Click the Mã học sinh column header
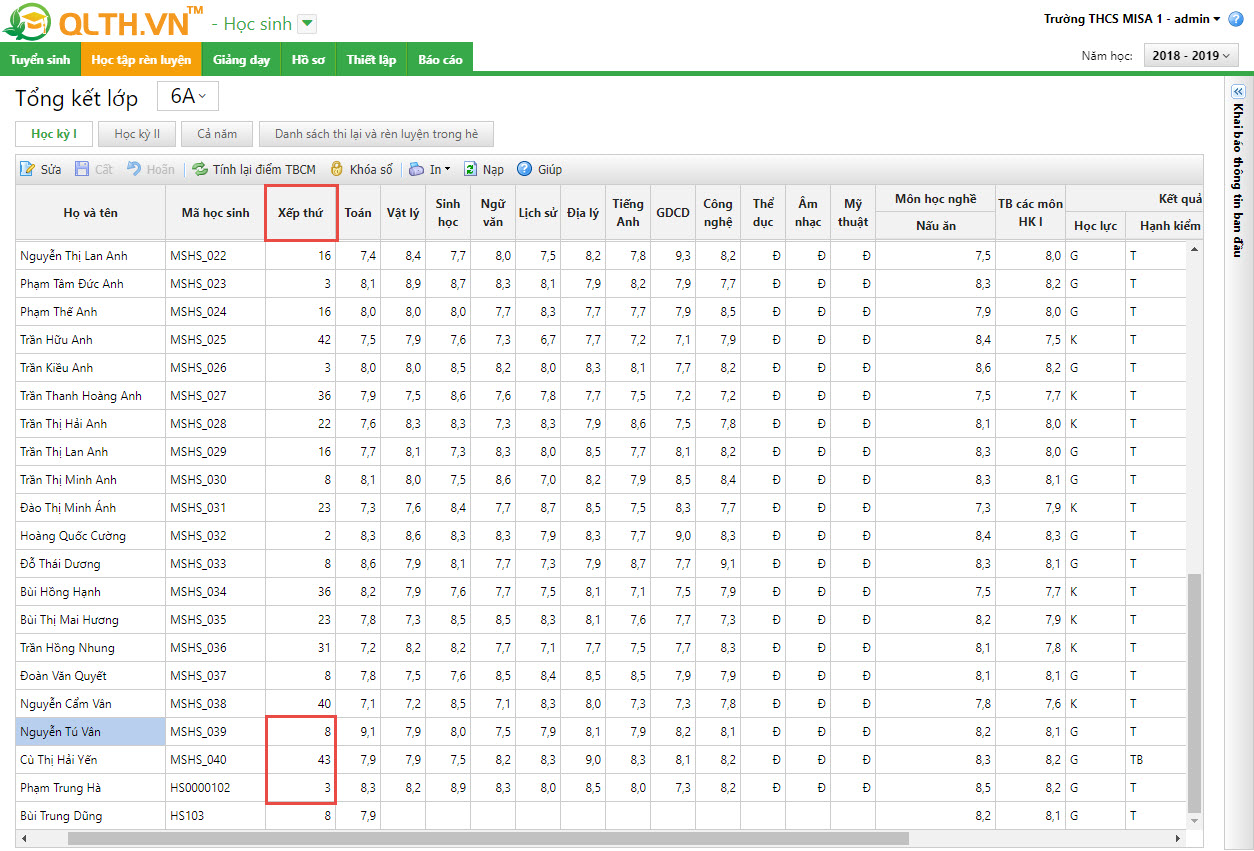1254x851 pixels. (x=216, y=212)
